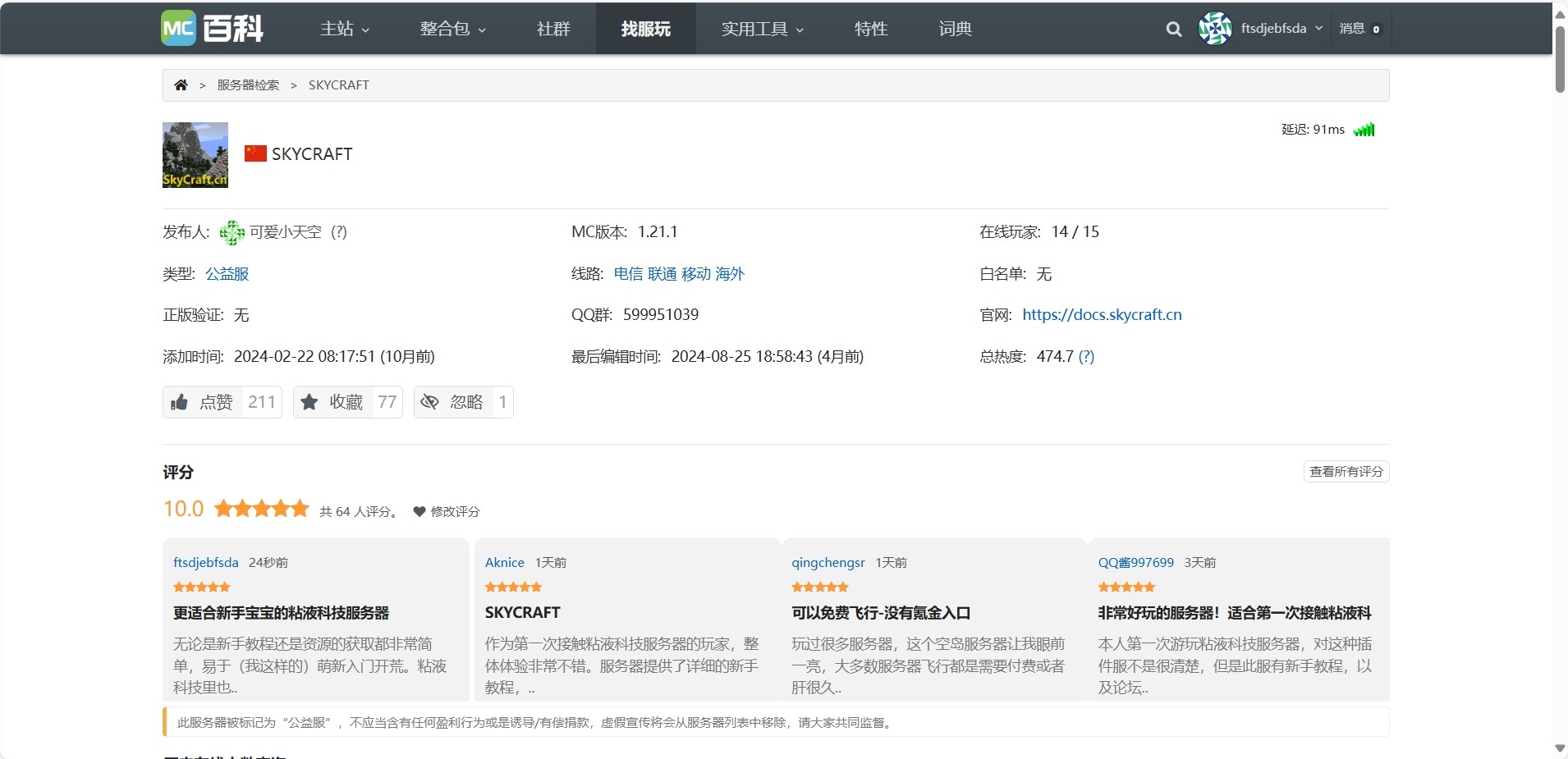Open reviewer ftsdjebfsda profile link
The width and height of the screenshot is (1568, 759).
[206, 563]
